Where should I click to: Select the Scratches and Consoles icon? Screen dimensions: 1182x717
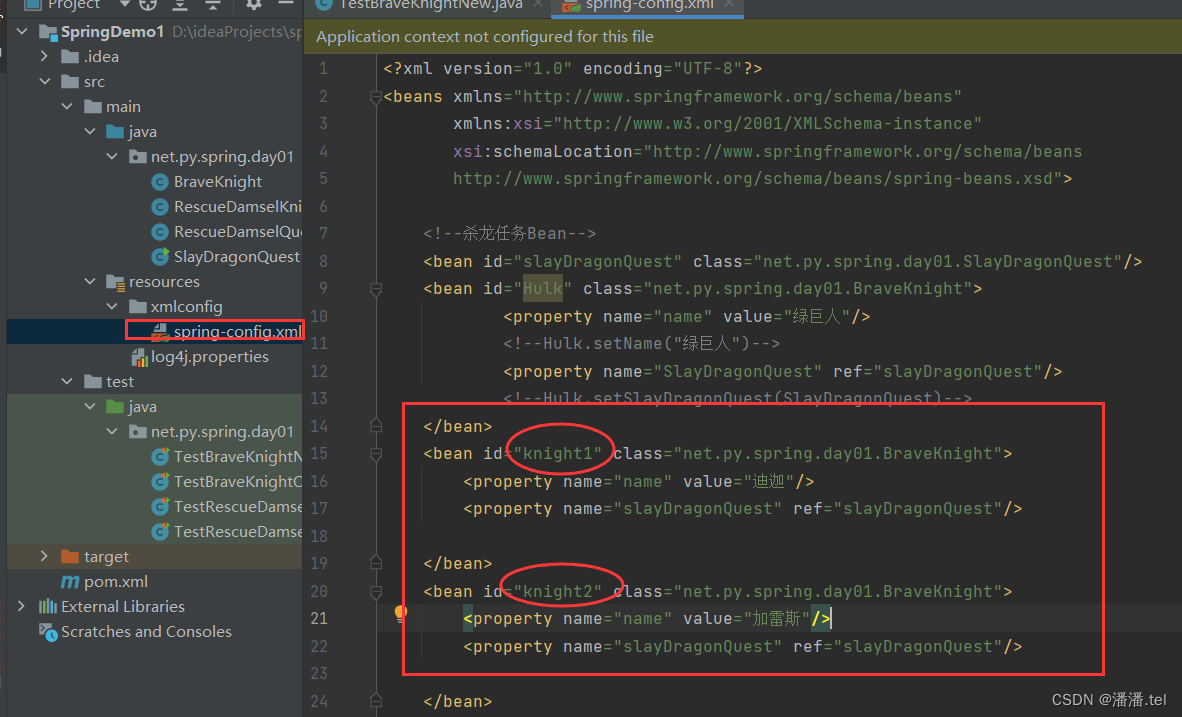pos(47,632)
